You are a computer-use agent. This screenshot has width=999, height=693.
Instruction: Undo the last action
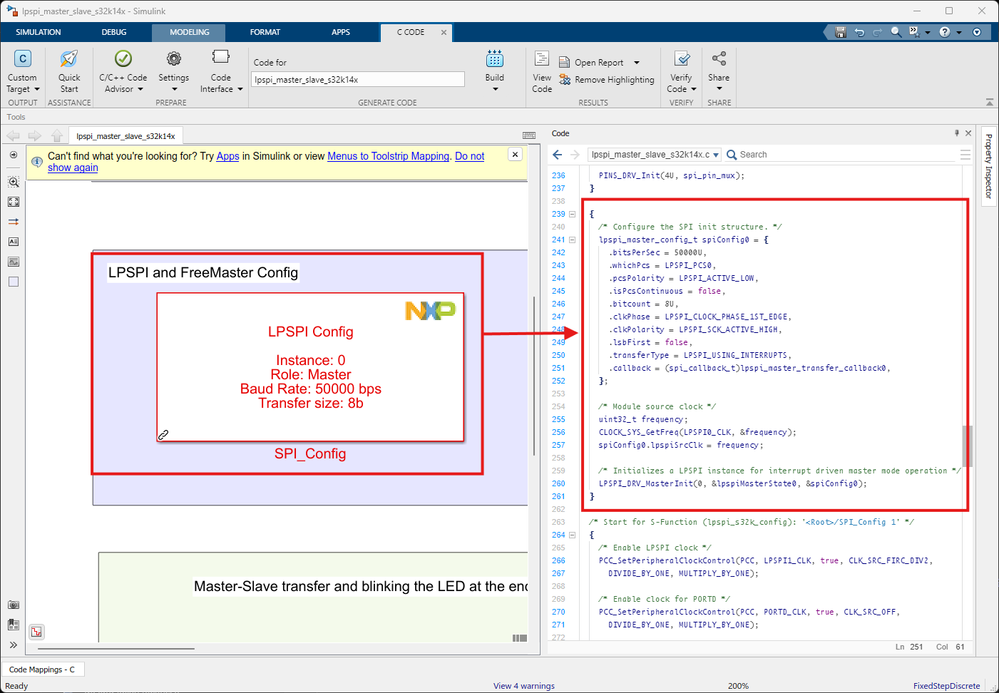coord(859,32)
